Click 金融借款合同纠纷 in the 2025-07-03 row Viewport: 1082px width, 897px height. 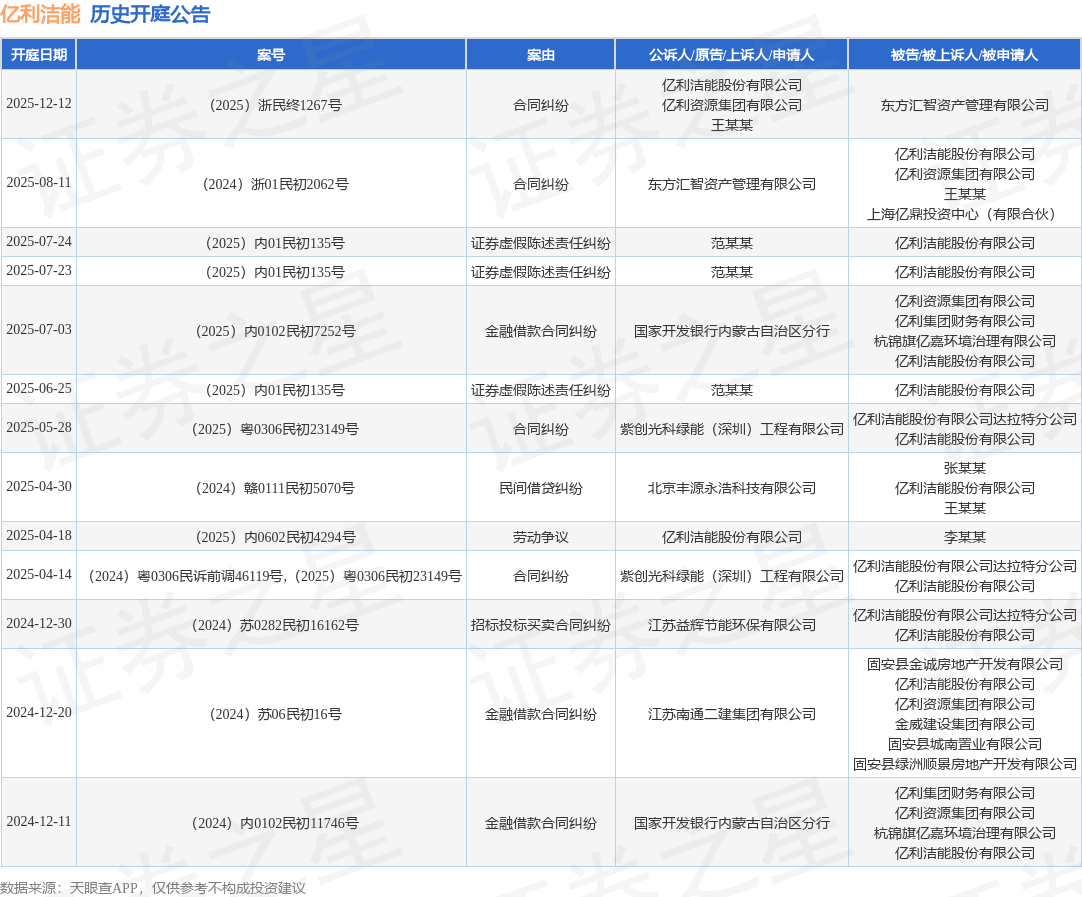click(540, 331)
